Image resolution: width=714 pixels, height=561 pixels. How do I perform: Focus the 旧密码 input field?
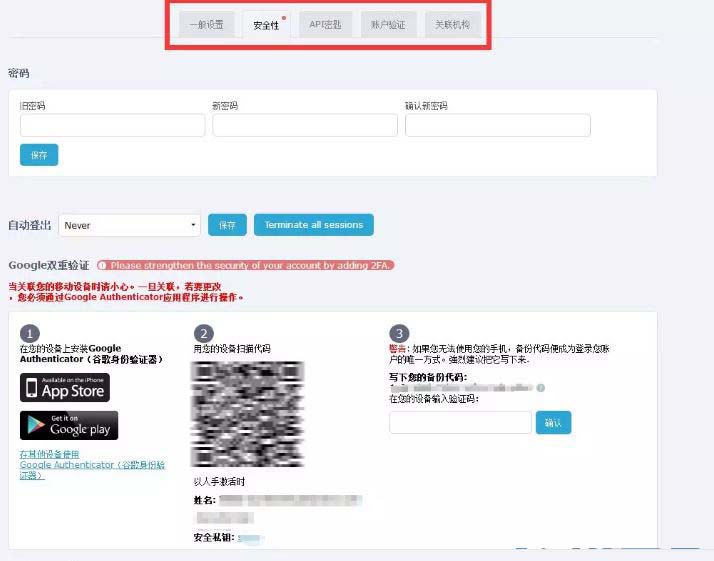point(112,125)
